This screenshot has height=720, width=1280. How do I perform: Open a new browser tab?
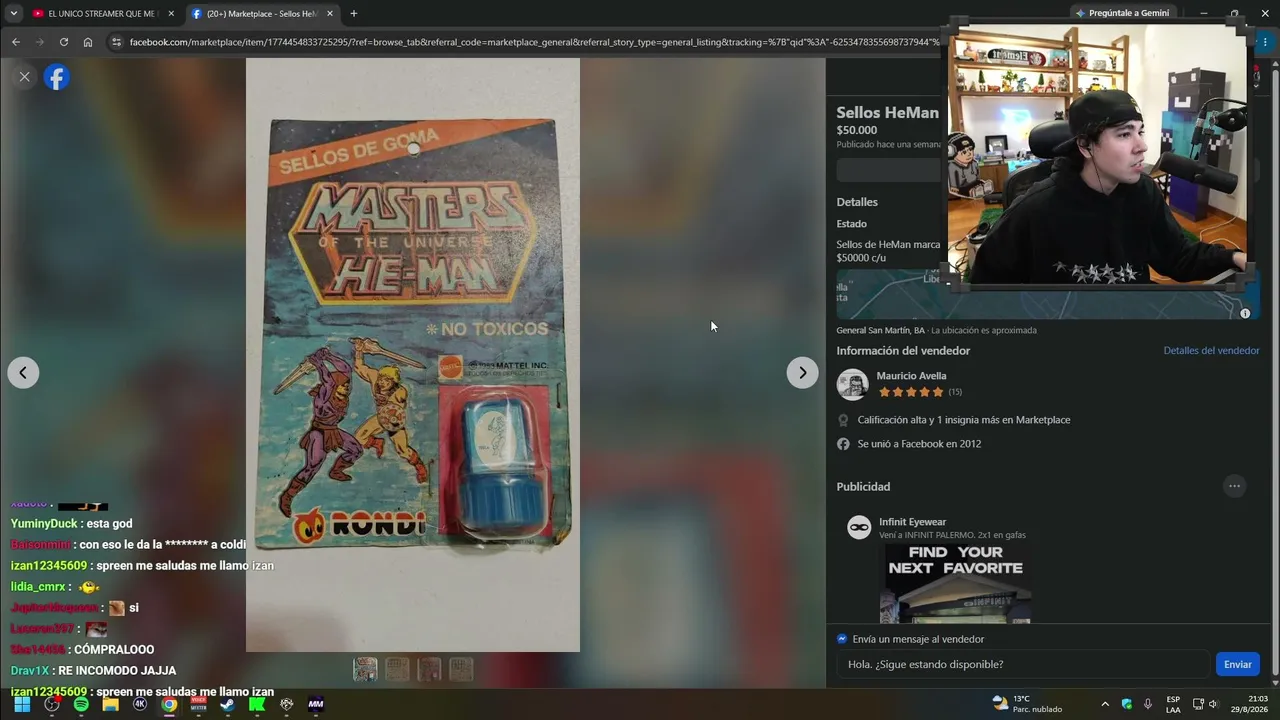353,14
